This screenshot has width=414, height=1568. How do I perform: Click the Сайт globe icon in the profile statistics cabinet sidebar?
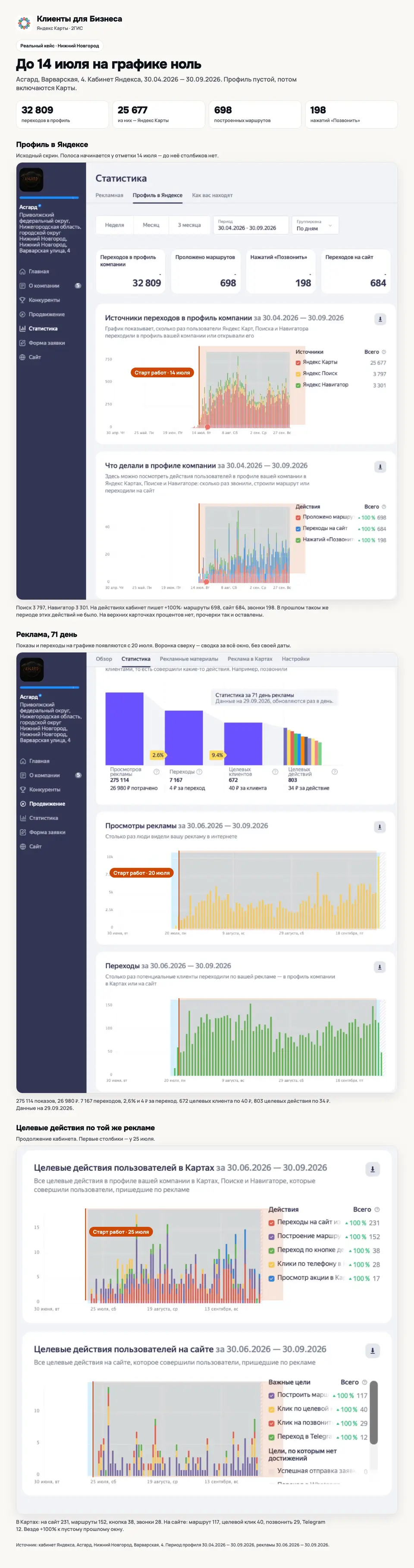pyautogui.click(x=22, y=357)
